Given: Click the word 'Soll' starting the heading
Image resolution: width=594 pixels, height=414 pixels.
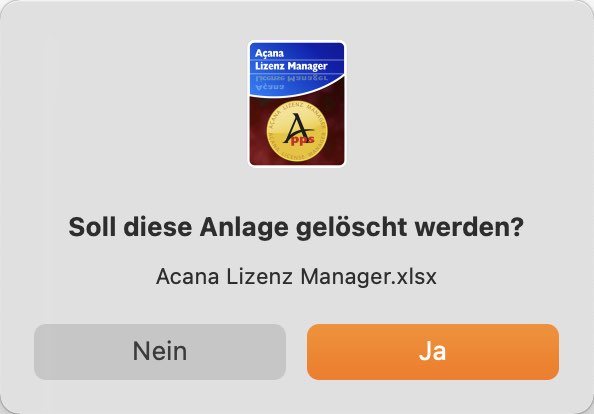Looking at the screenshot, I should (x=92, y=227).
